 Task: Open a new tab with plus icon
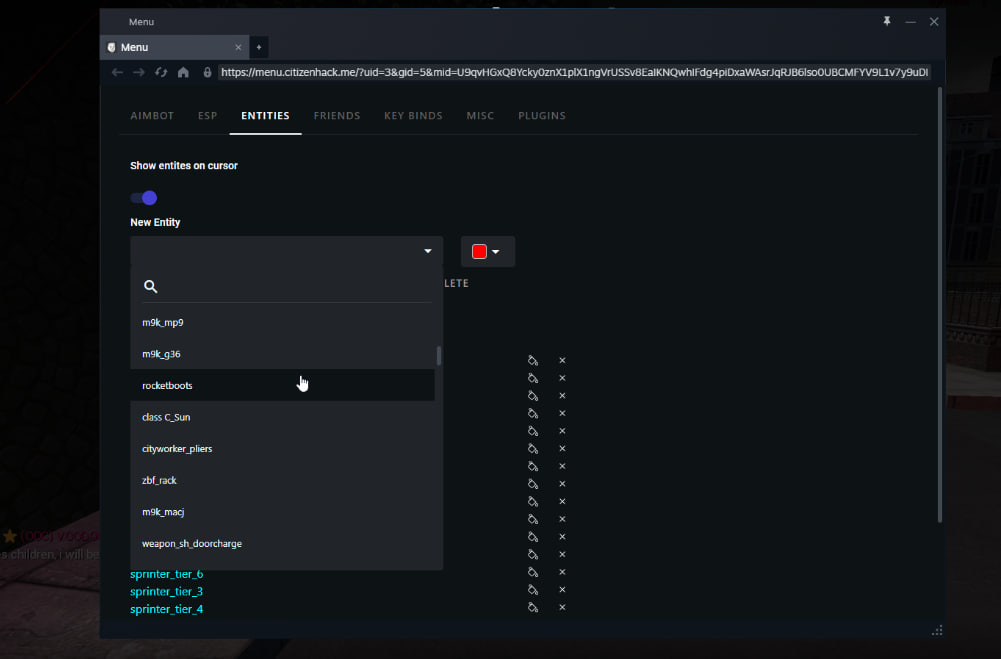point(258,47)
